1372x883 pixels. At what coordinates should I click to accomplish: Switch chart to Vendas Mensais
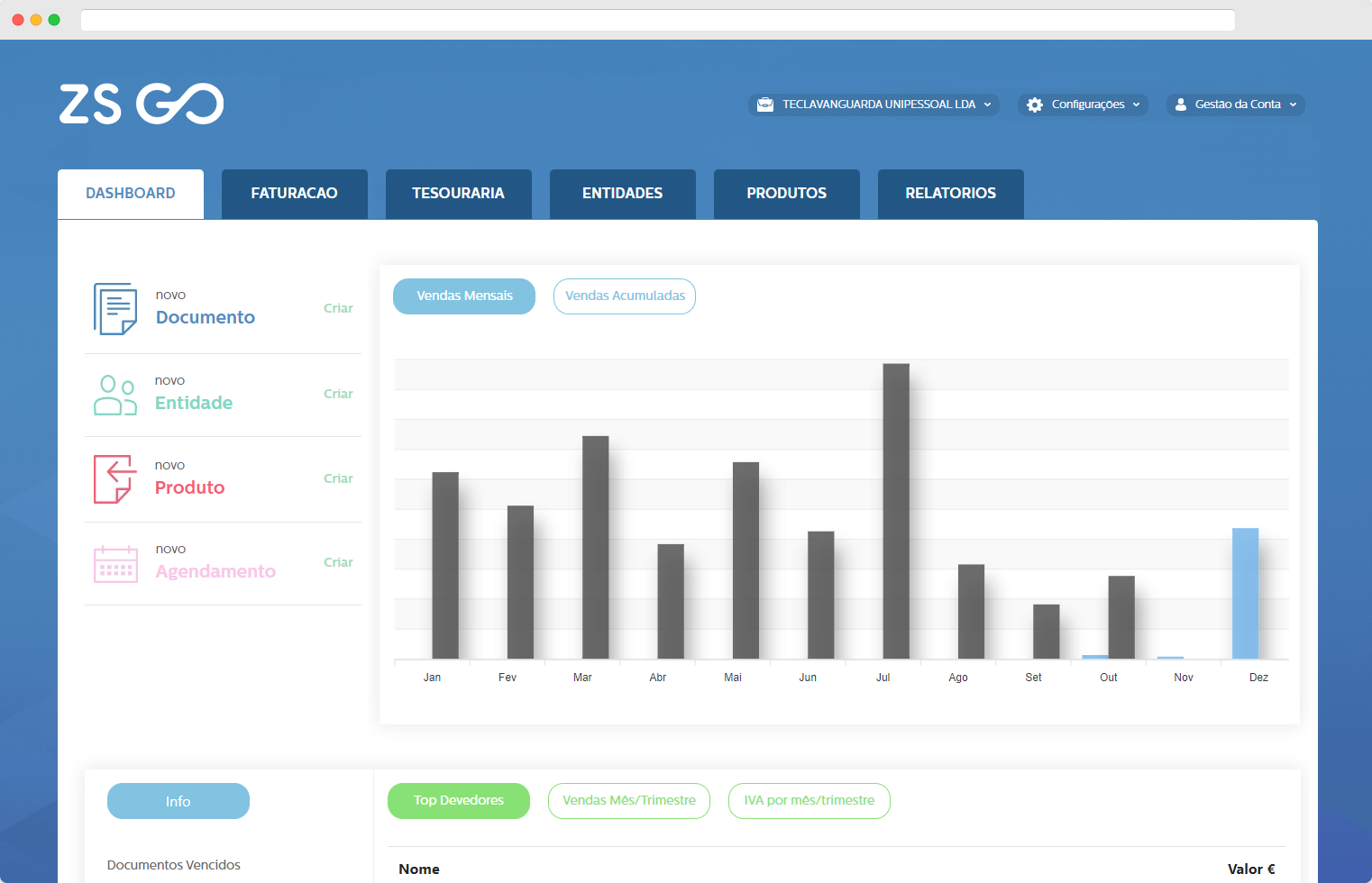click(x=464, y=296)
